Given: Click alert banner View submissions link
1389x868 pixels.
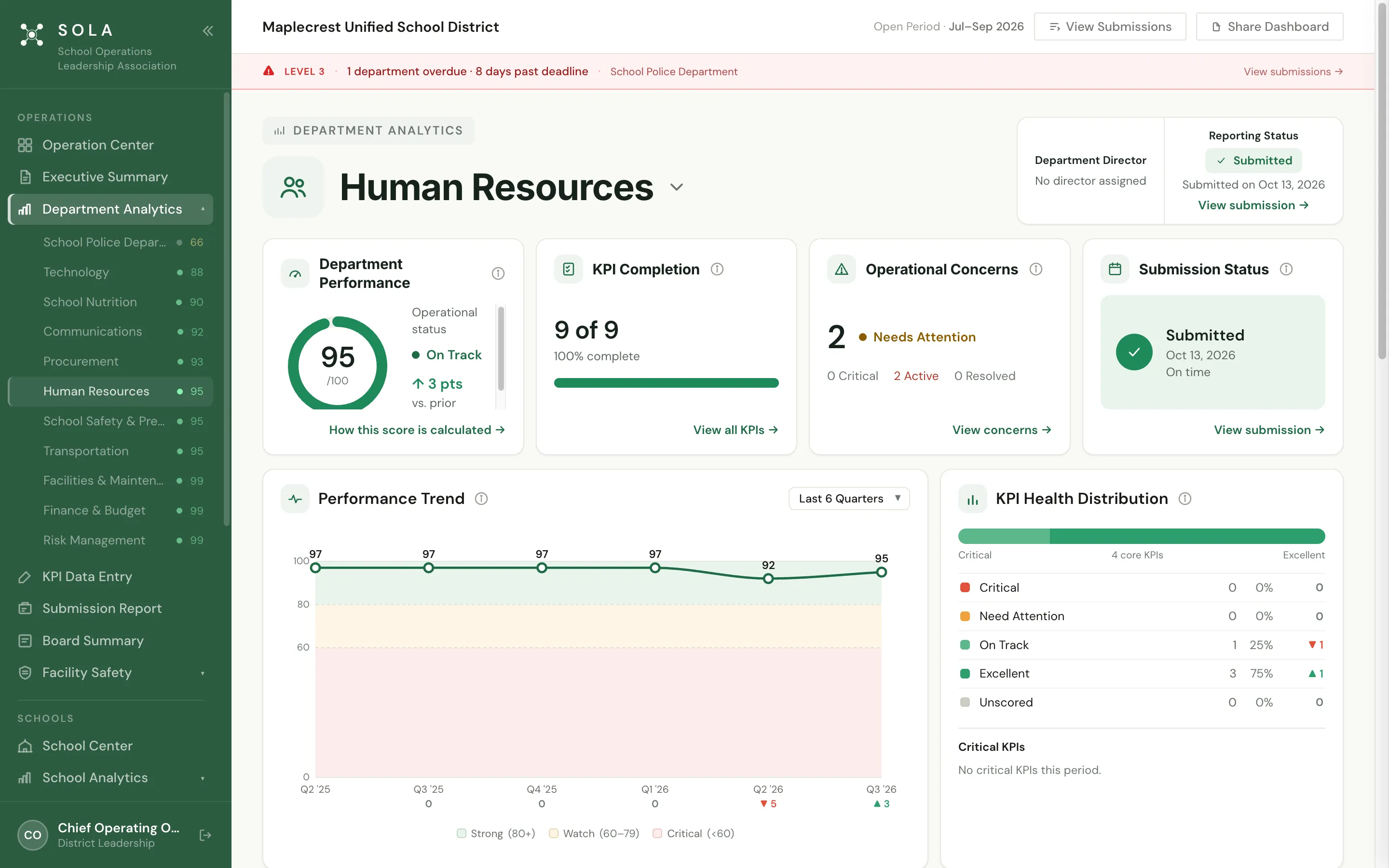Looking at the screenshot, I should tap(1293, 71).
